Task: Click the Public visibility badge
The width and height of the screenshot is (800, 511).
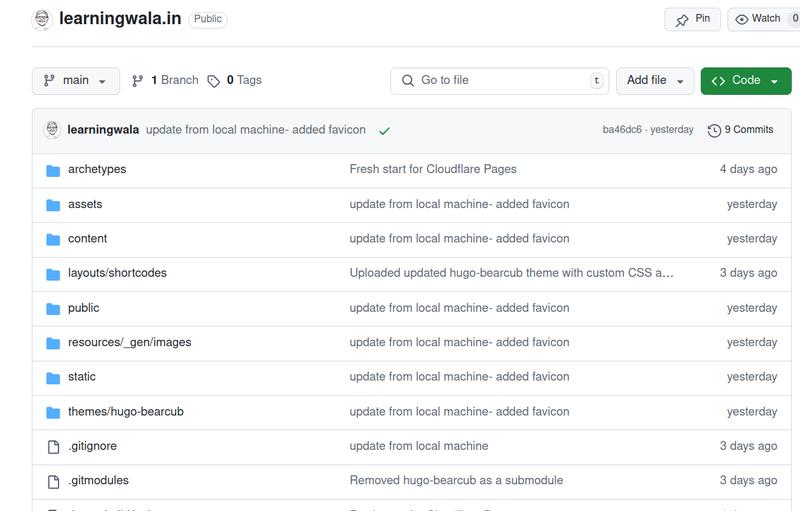Action: 208,19
